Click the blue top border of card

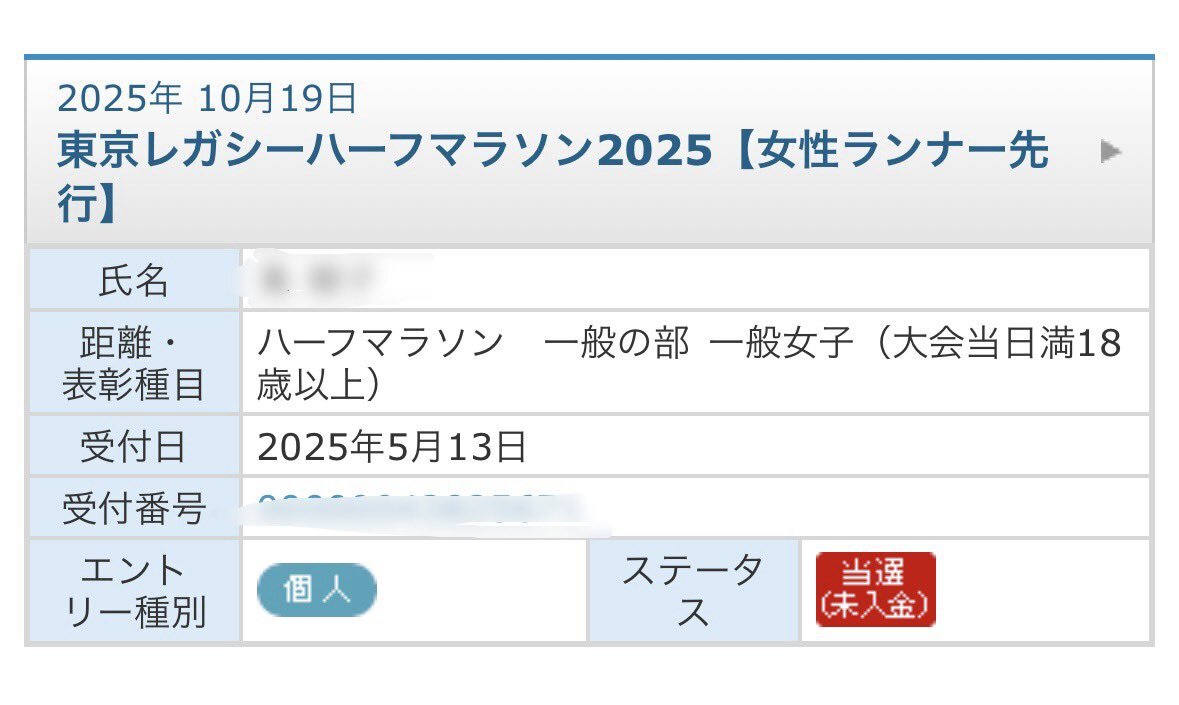click(590, 56)
